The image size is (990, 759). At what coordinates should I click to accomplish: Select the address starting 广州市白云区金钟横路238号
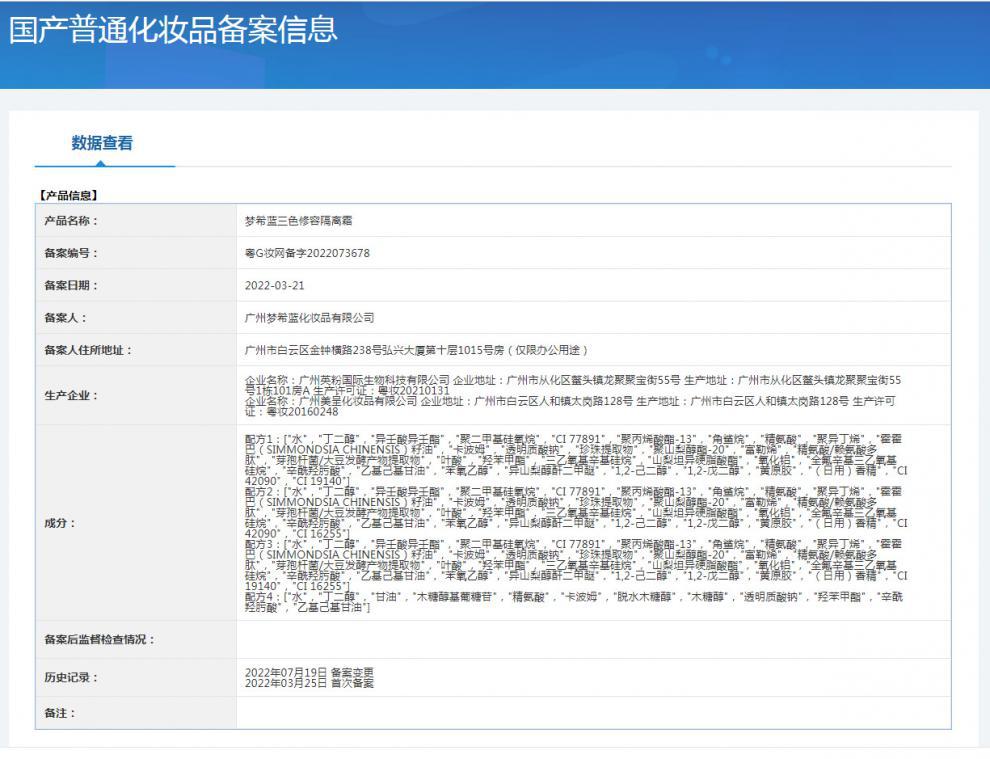(416, 350)
